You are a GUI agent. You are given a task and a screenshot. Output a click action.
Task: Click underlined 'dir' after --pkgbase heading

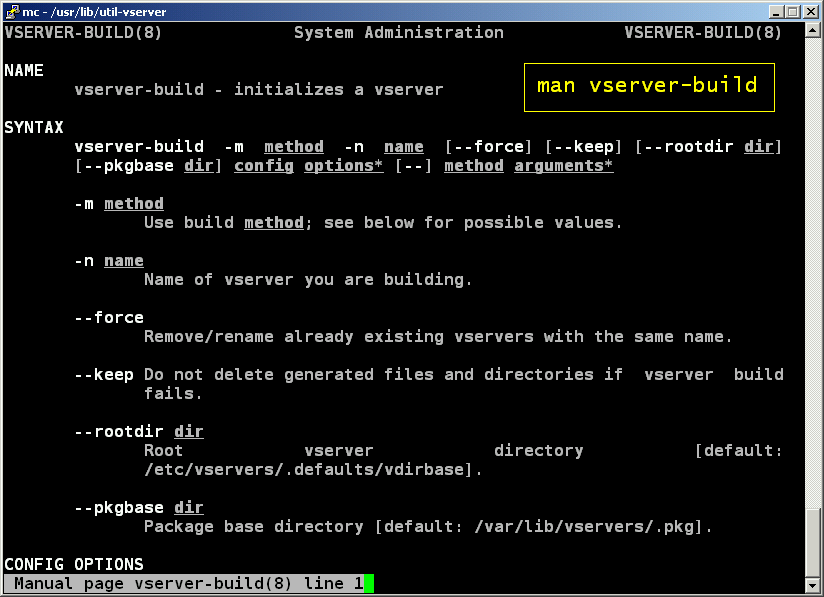(x=189, y=508)
